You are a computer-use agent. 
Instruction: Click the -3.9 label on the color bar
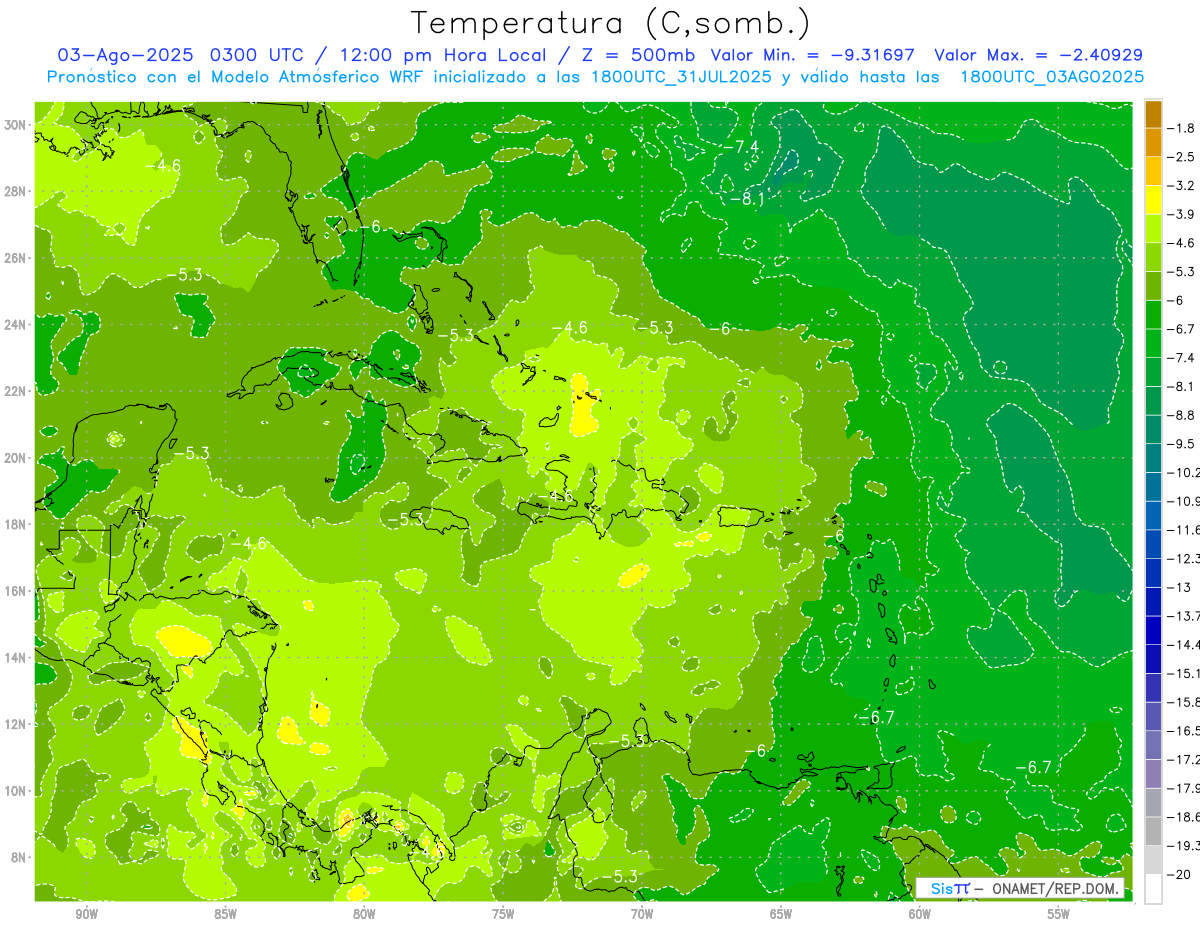[1181, 214]
